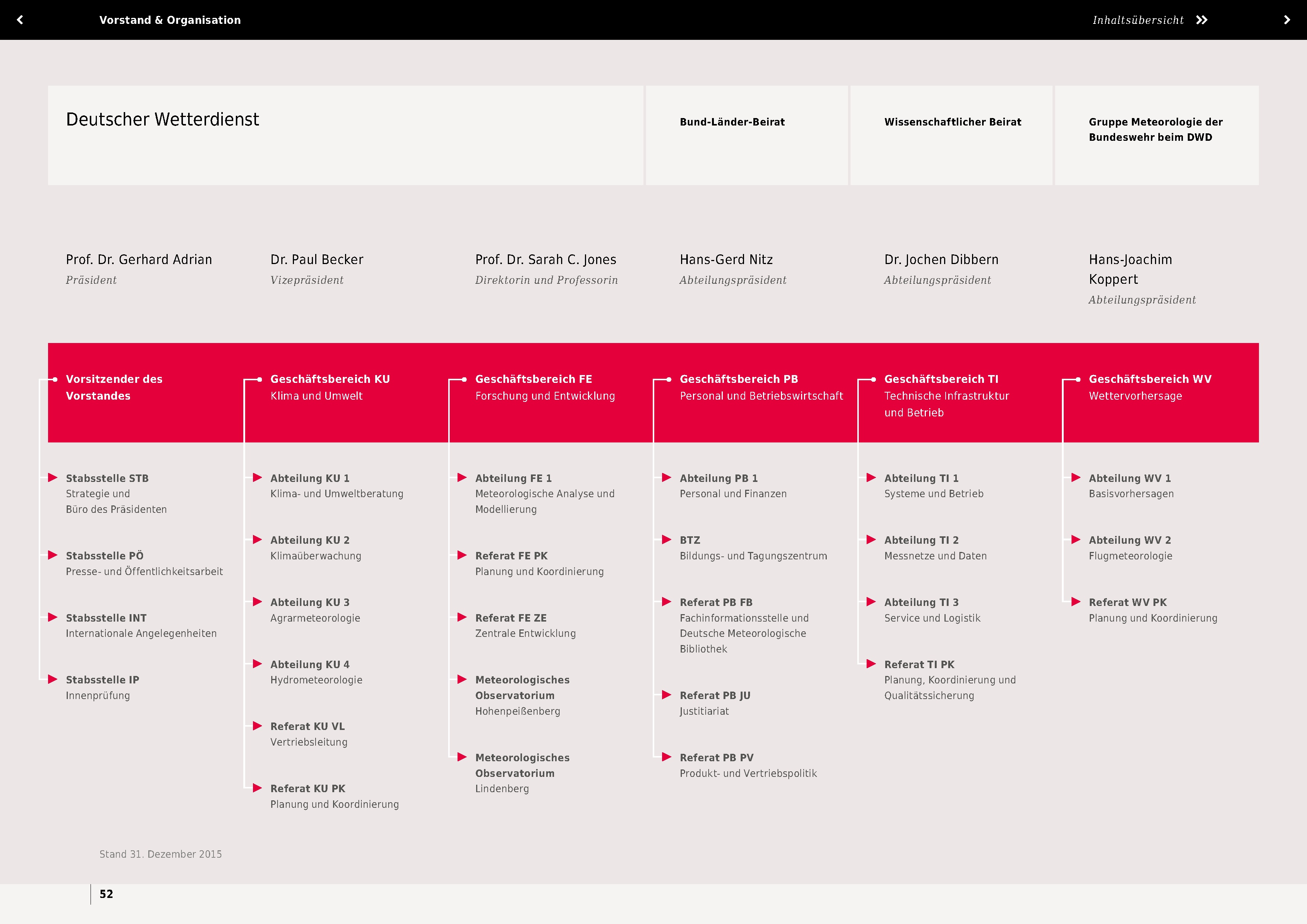Click red arrow next to Abteilung TI 1
This screenshot has width=1307, height=924.
[x=871, y=477]
